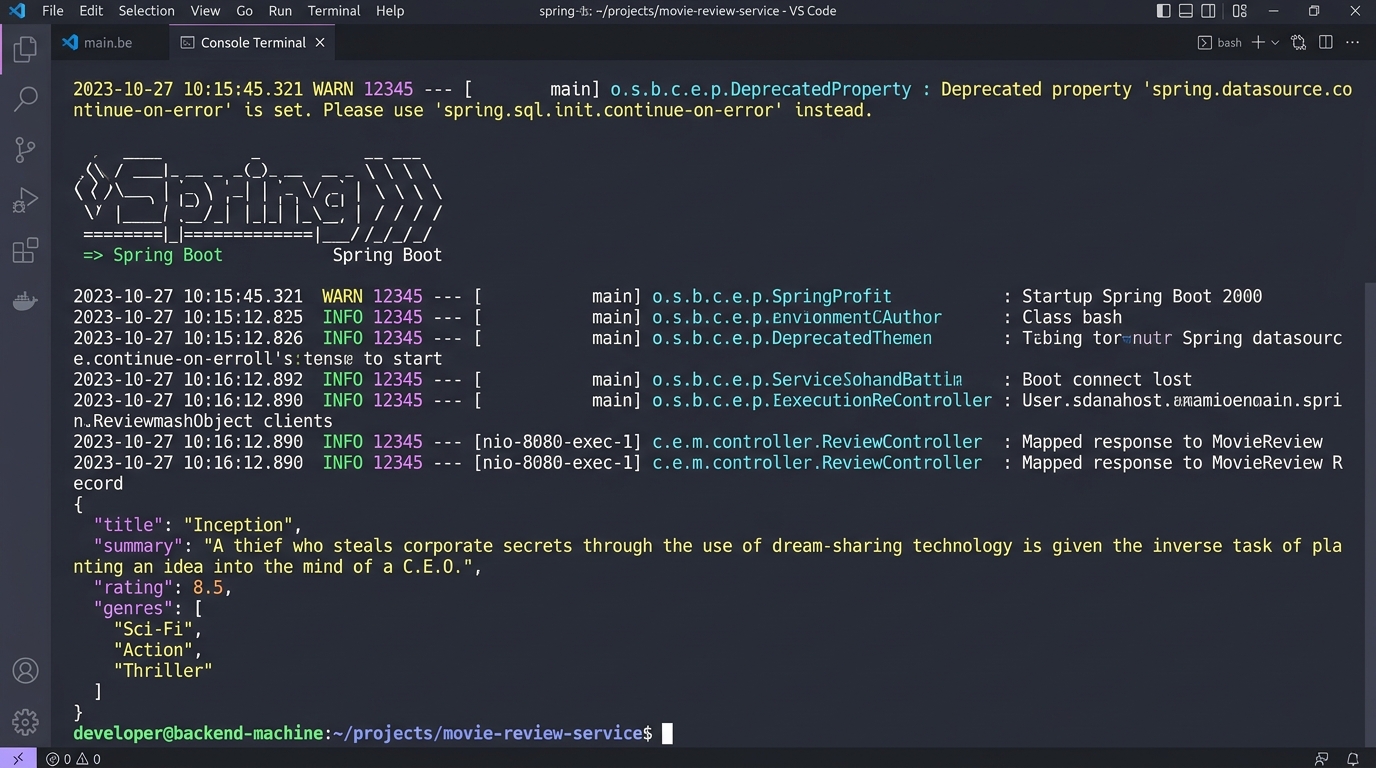Click the 'o.s.b.c.e.p.ServiceSohandBattim' logger name

click(806, 379)
